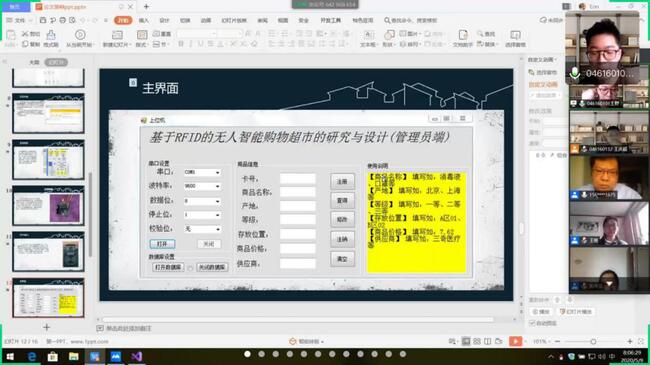The height and width of the screenshot is (365, 650).
Task: Open the File (文件) menu dropdown
Action: pyautogui.click(x=19, y=20)
